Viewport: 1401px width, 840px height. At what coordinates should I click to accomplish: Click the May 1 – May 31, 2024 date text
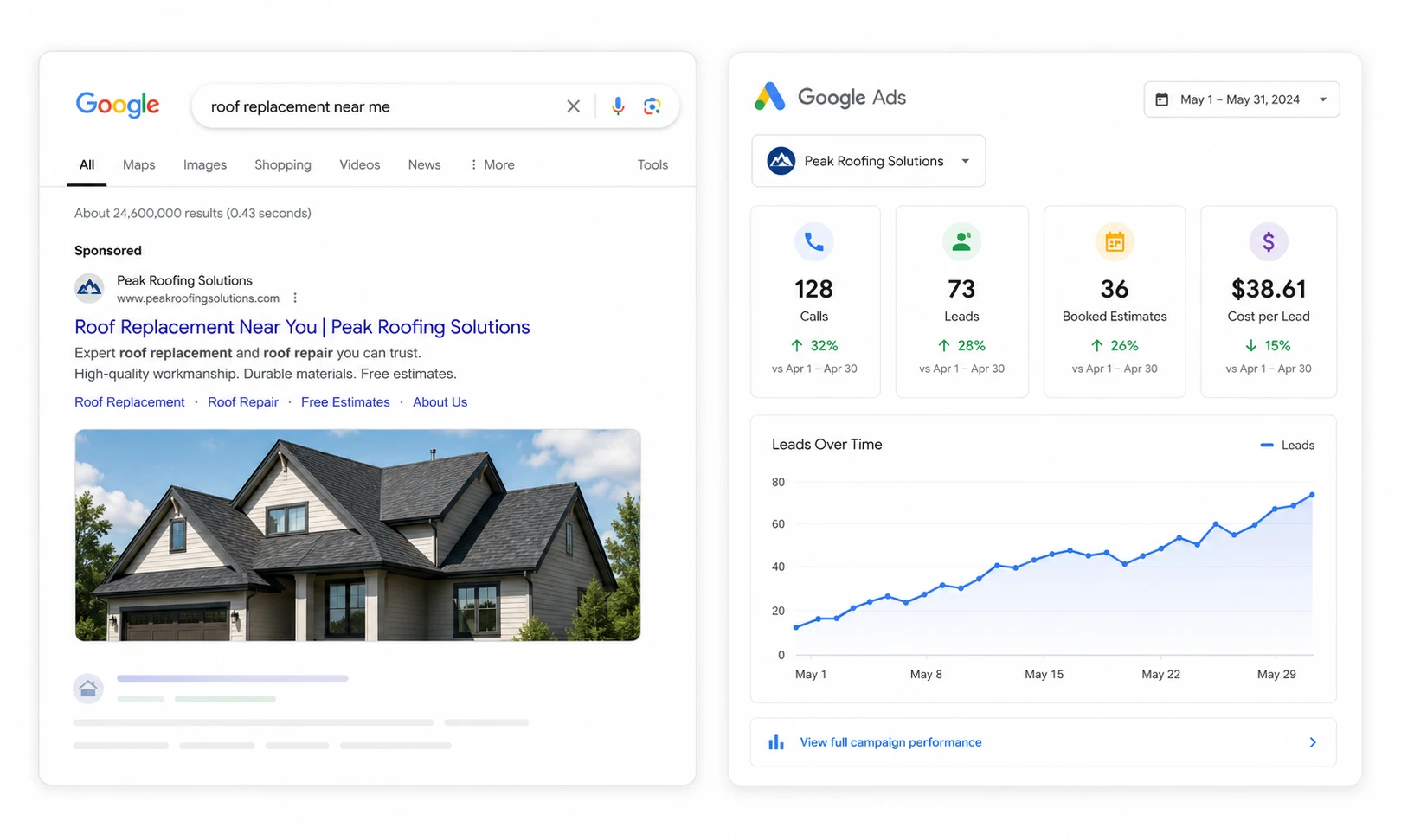[x=1240, y=99]
